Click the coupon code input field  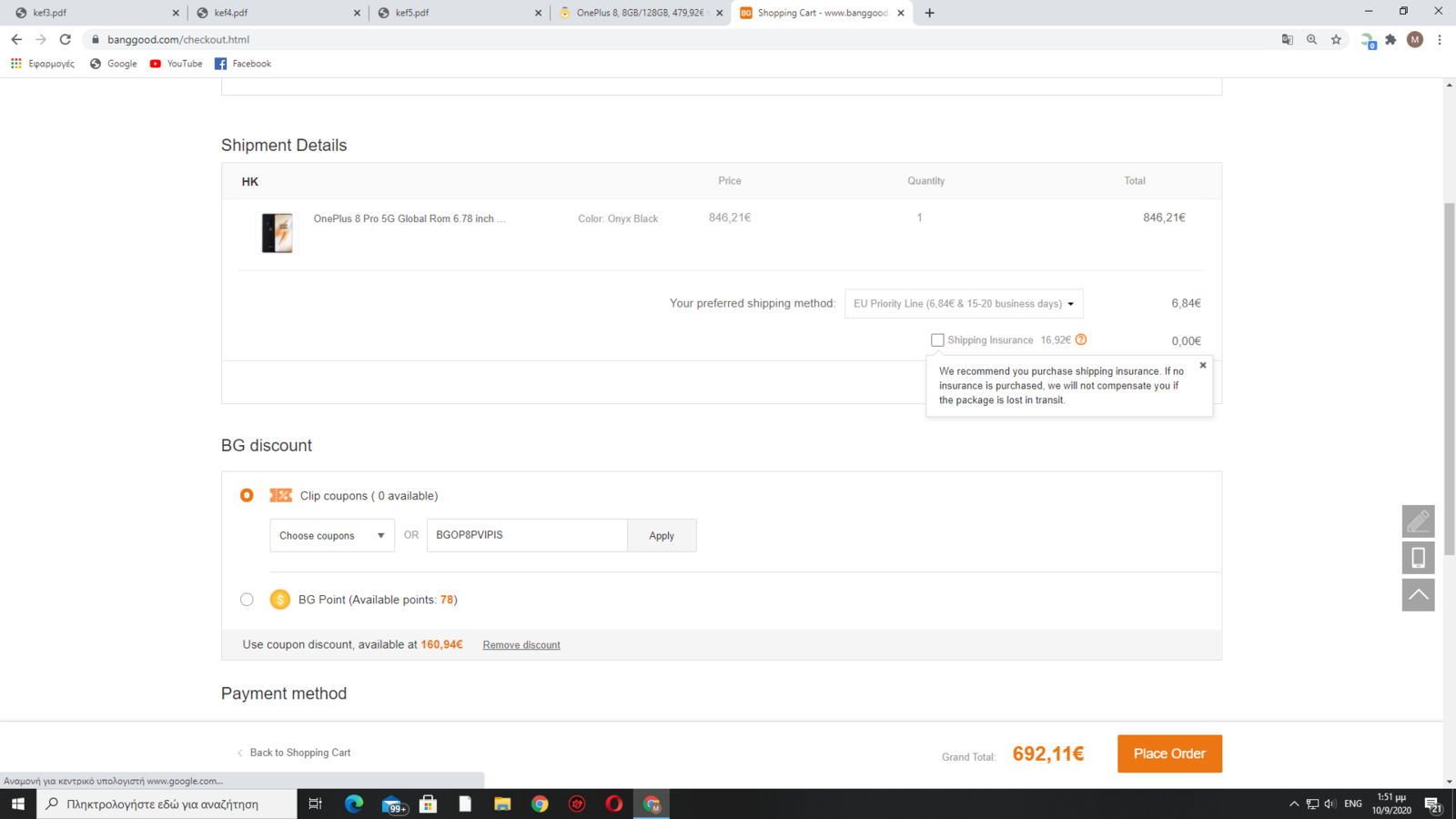527,535
